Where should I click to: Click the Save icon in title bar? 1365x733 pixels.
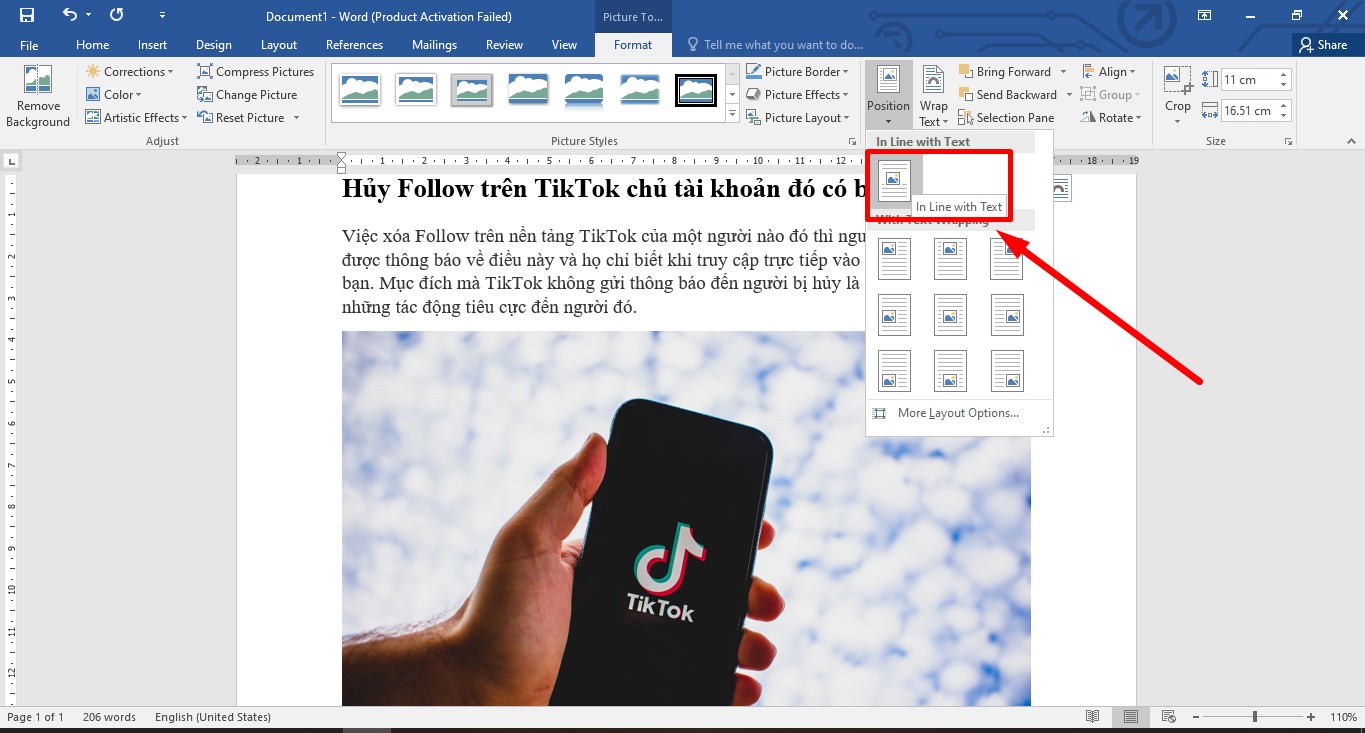click(x=26, y=15)
